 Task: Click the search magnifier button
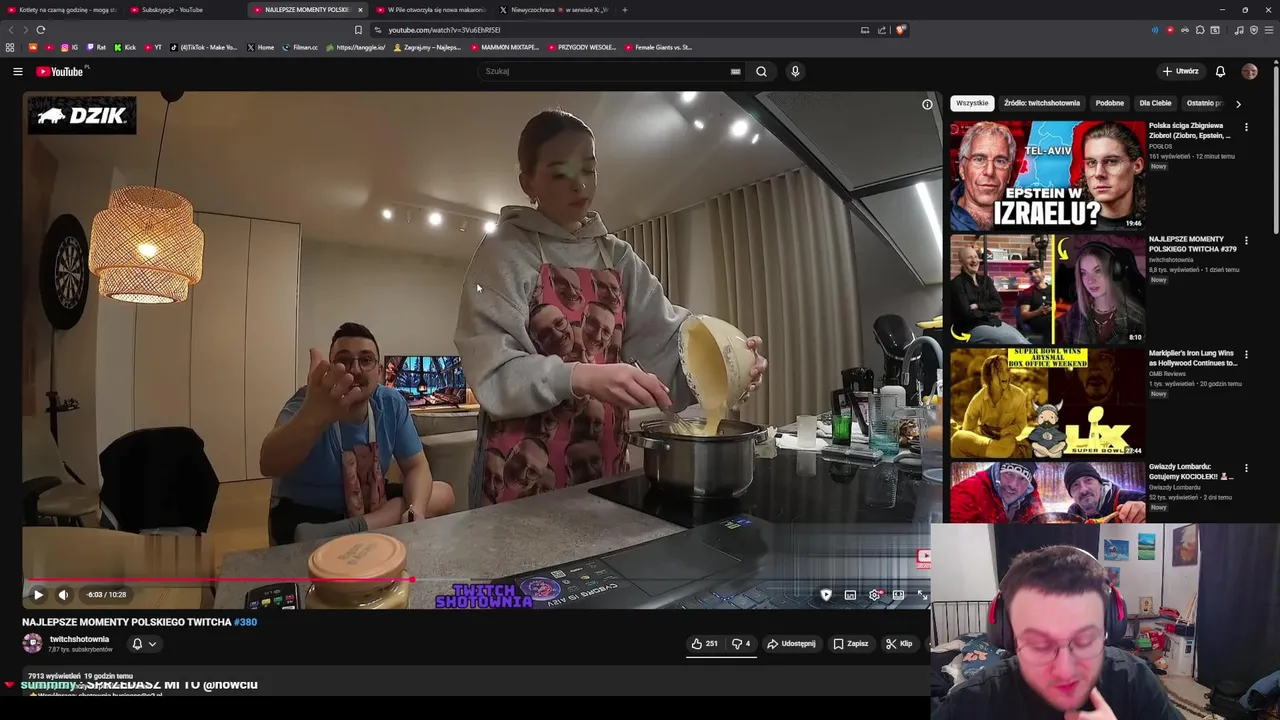(x=762, y=71)
